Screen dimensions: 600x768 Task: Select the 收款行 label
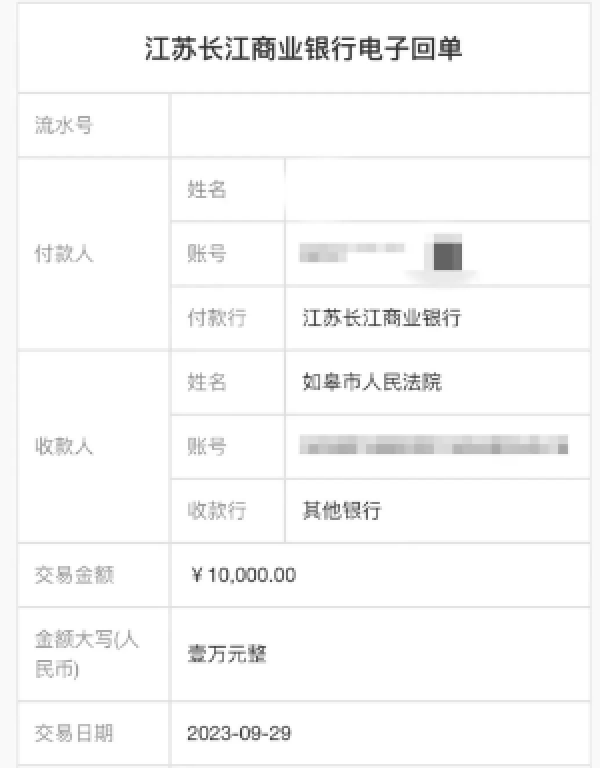click(x=217, y=510)
